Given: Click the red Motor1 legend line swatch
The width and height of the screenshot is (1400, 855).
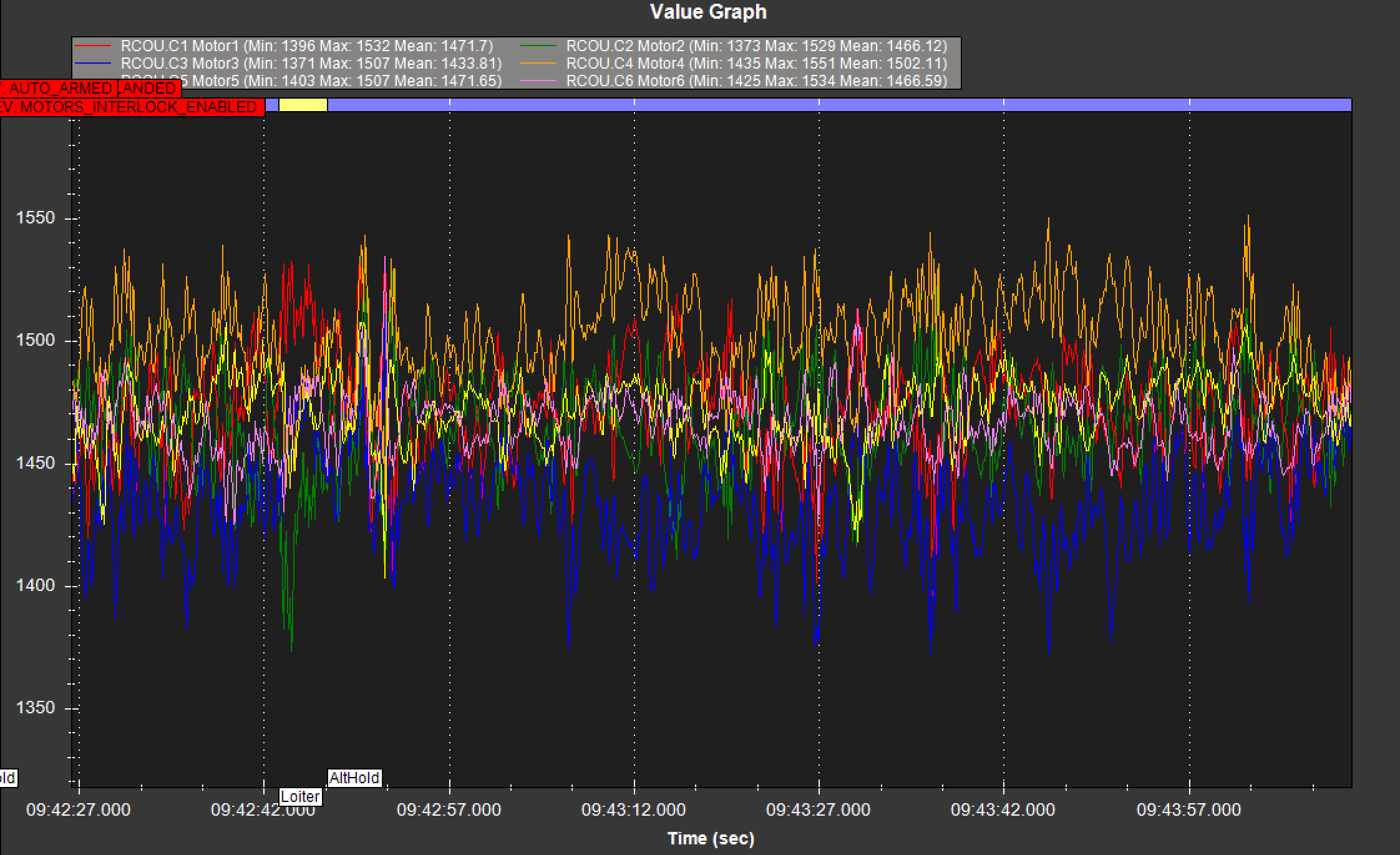Looking at the screenshot, I should pyautogui.click(x=93, y=46).
